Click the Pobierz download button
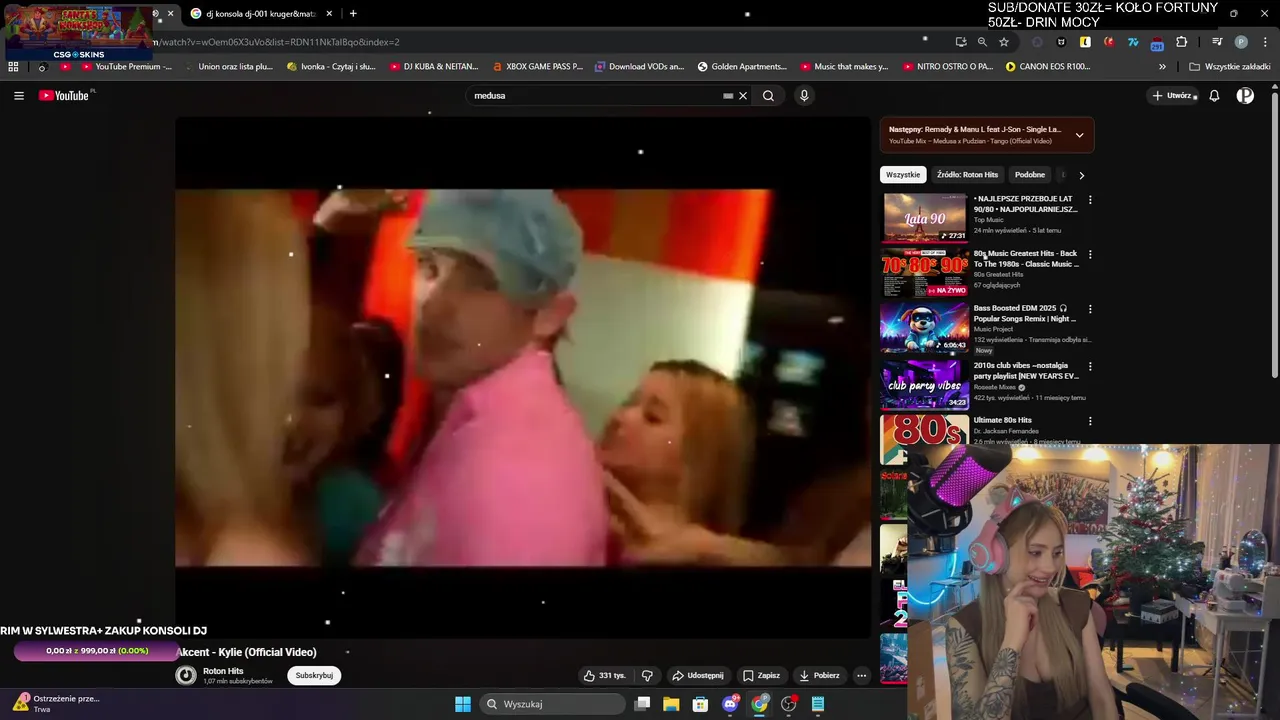Screen dimensions: 1280x720 pyautogui.click(x=819, y=676)
